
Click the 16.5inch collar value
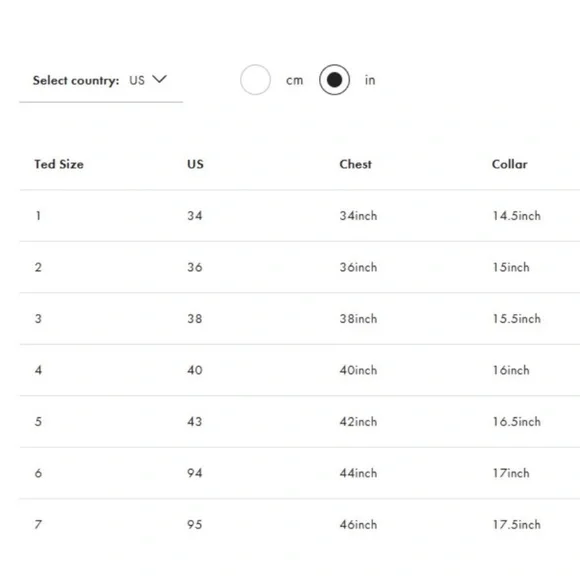tap(516, 421)
